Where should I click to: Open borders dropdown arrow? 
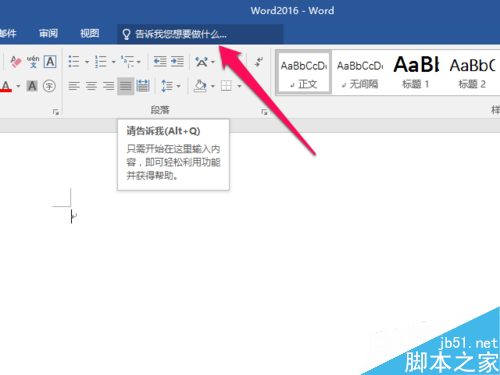tap(239, 86)
